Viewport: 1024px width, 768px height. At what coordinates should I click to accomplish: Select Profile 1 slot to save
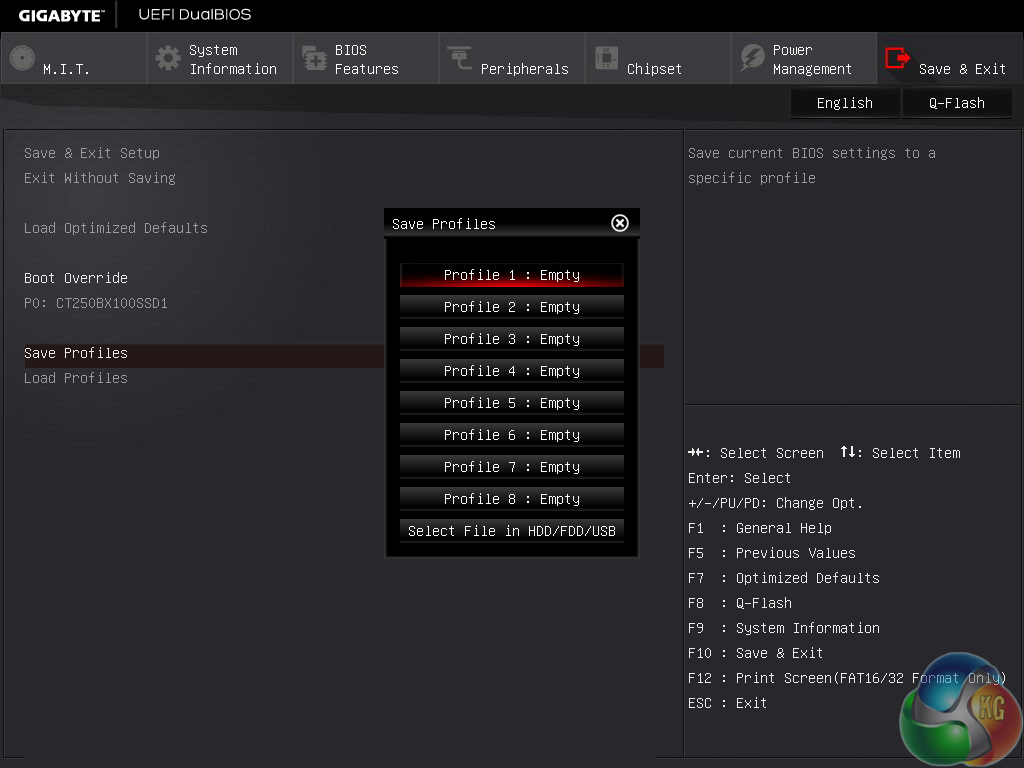pyautogui.click(x=511, y=275)
